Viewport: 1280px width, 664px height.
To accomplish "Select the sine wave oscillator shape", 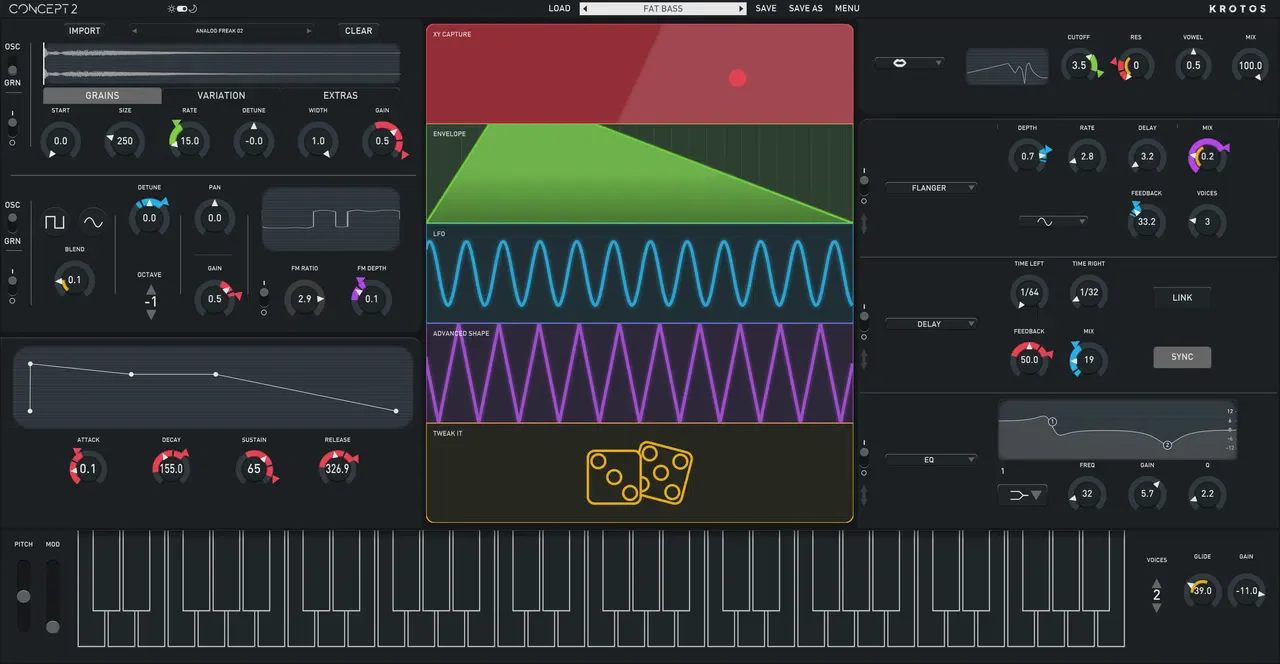I will (x=92, y=221).
